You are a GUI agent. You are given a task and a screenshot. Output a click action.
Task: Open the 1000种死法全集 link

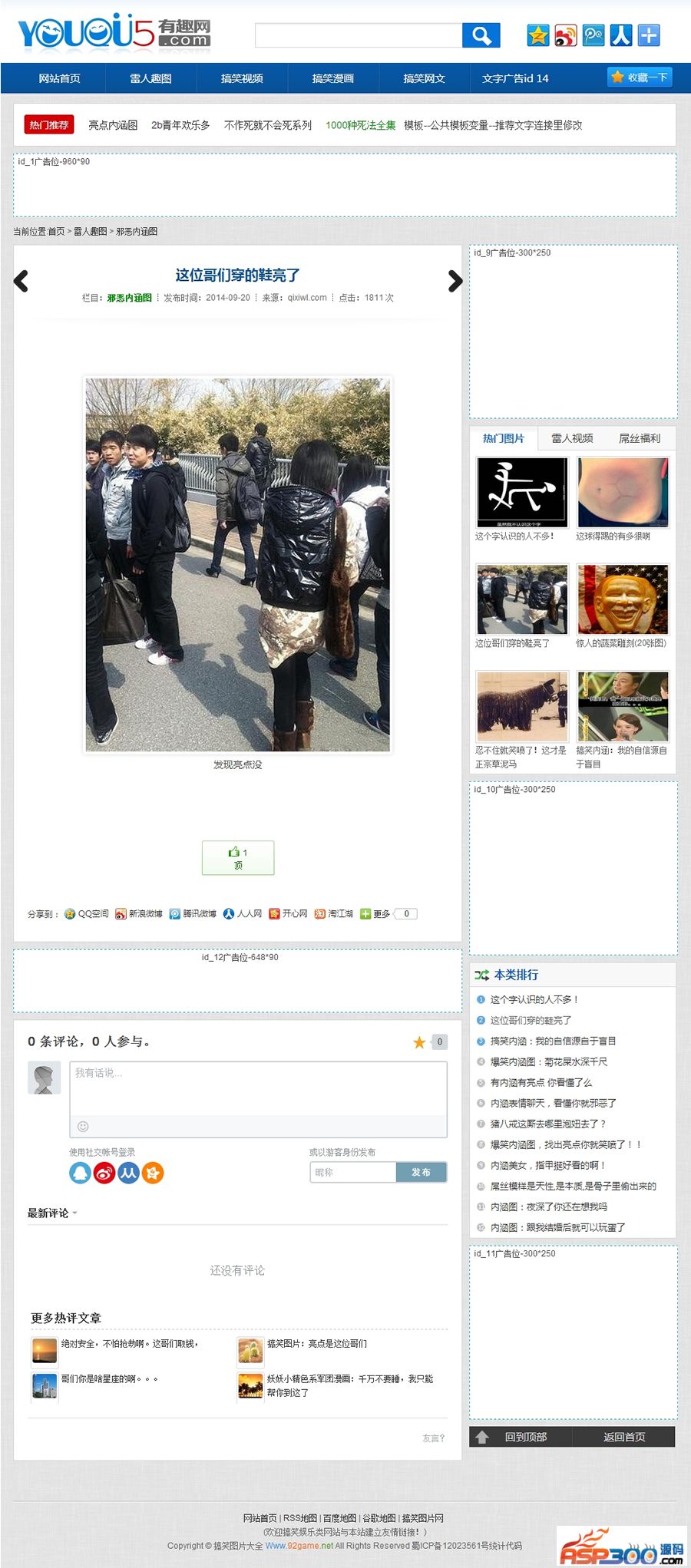[x=361, y=125]
